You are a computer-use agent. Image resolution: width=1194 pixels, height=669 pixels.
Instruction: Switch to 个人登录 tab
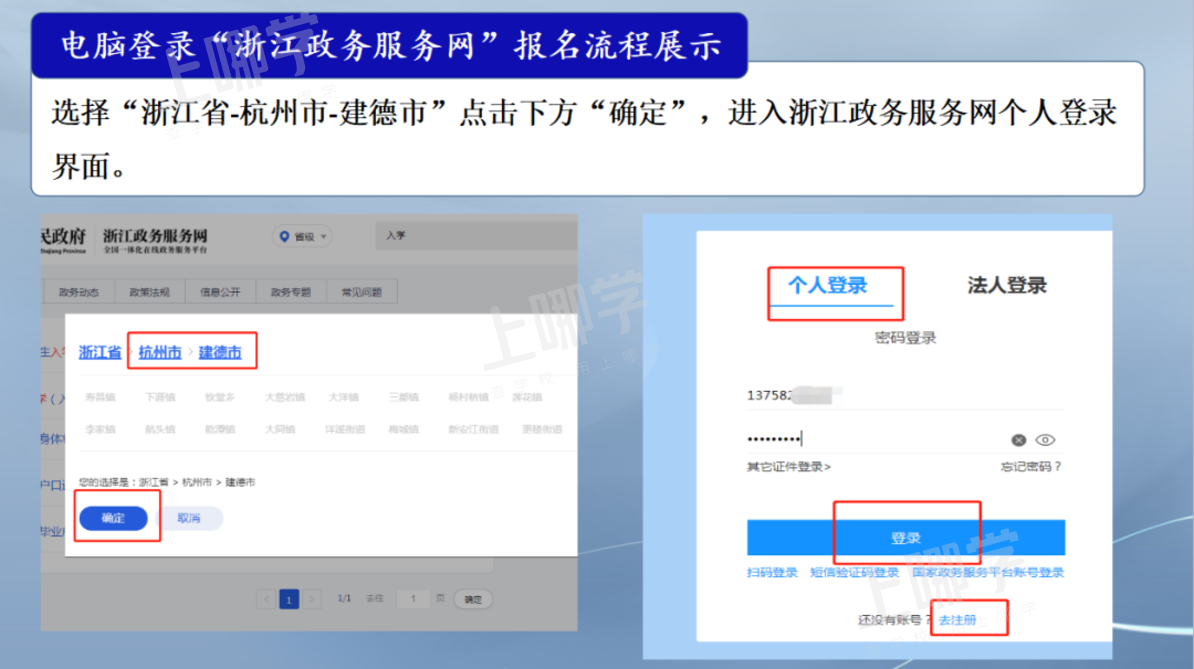tap(828, 286)
